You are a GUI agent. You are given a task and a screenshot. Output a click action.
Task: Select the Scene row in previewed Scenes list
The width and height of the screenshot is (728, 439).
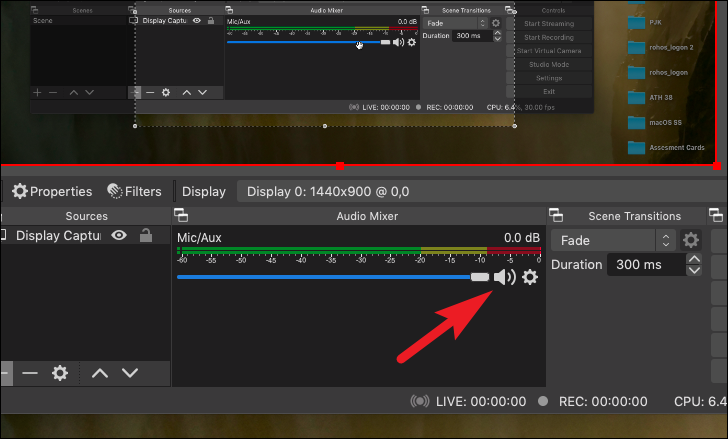79,20
